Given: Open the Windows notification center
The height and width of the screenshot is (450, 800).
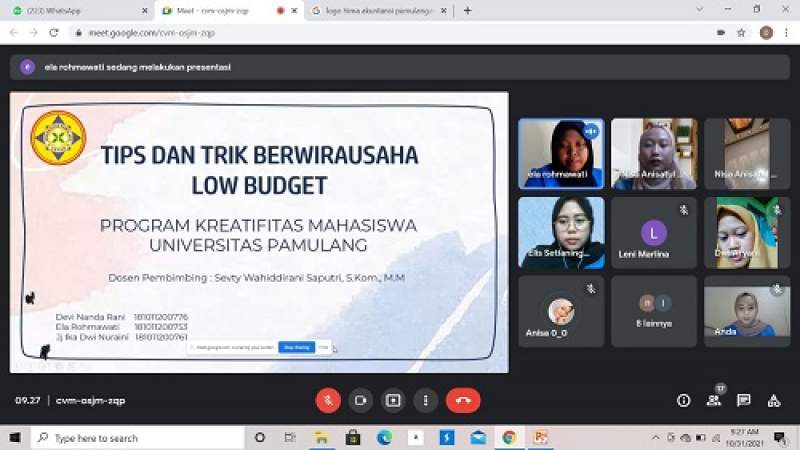Looking at the screenshot, I should tap(780, 438).
